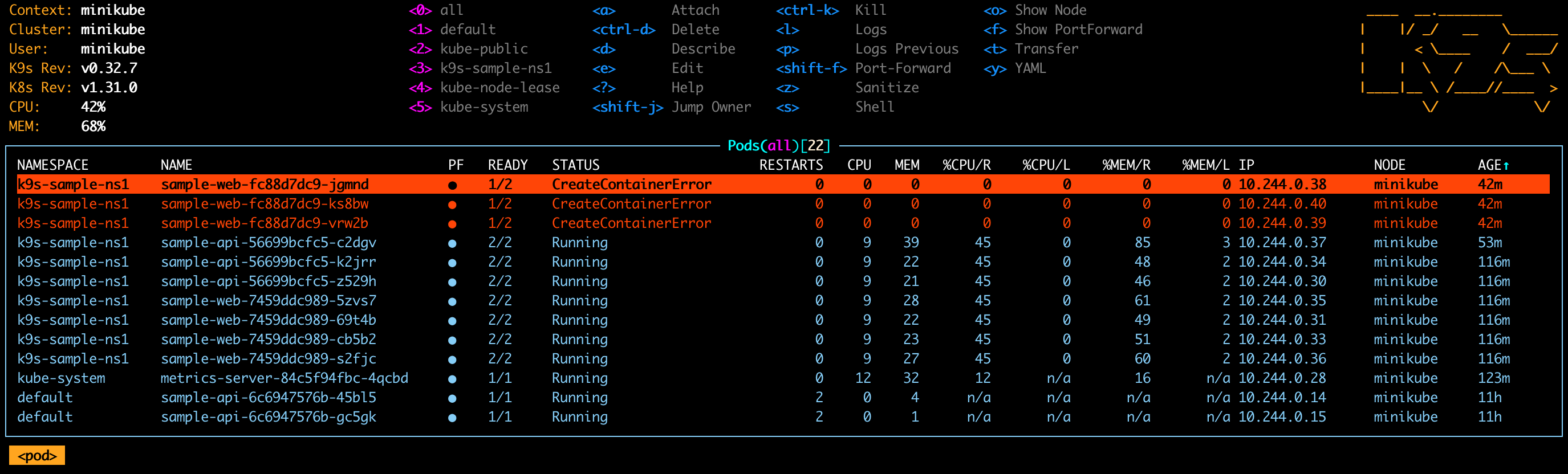1568x474 pixels.
Task: Choose the kube-public namespace shortcut
Action: click(x=468, y=50)
